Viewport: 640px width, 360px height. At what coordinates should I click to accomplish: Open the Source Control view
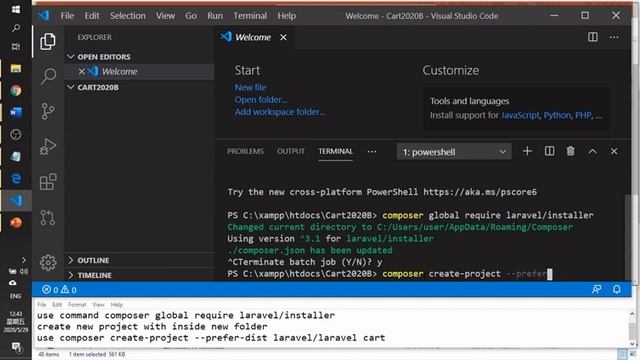(48, 111)
